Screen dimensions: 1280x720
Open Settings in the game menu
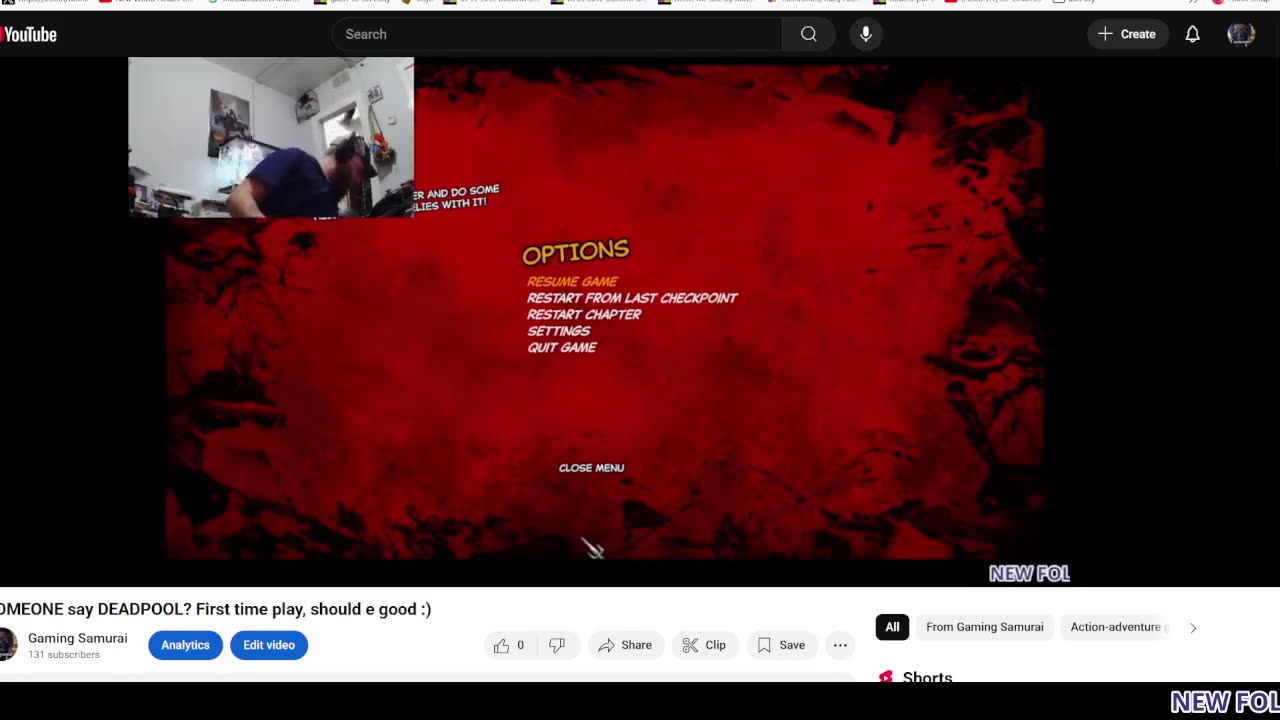(558, 331)
